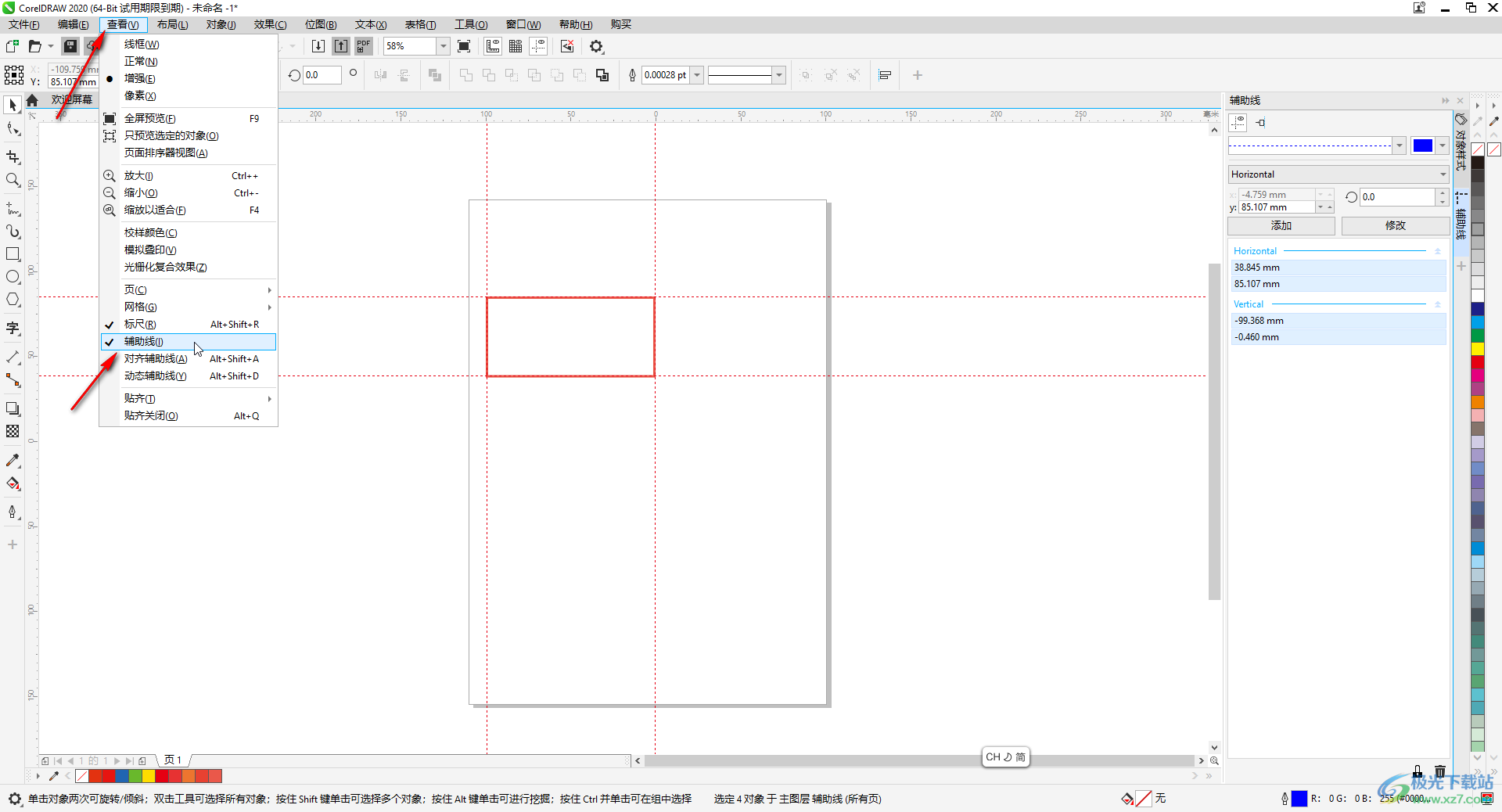This screenshot has width=1502, height=812.
Task: Open the Options gear icon
Action: tap(597, 46)
